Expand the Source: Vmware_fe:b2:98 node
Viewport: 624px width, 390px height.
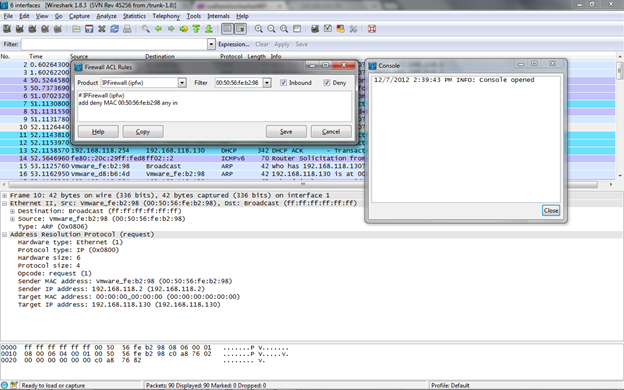12,219
